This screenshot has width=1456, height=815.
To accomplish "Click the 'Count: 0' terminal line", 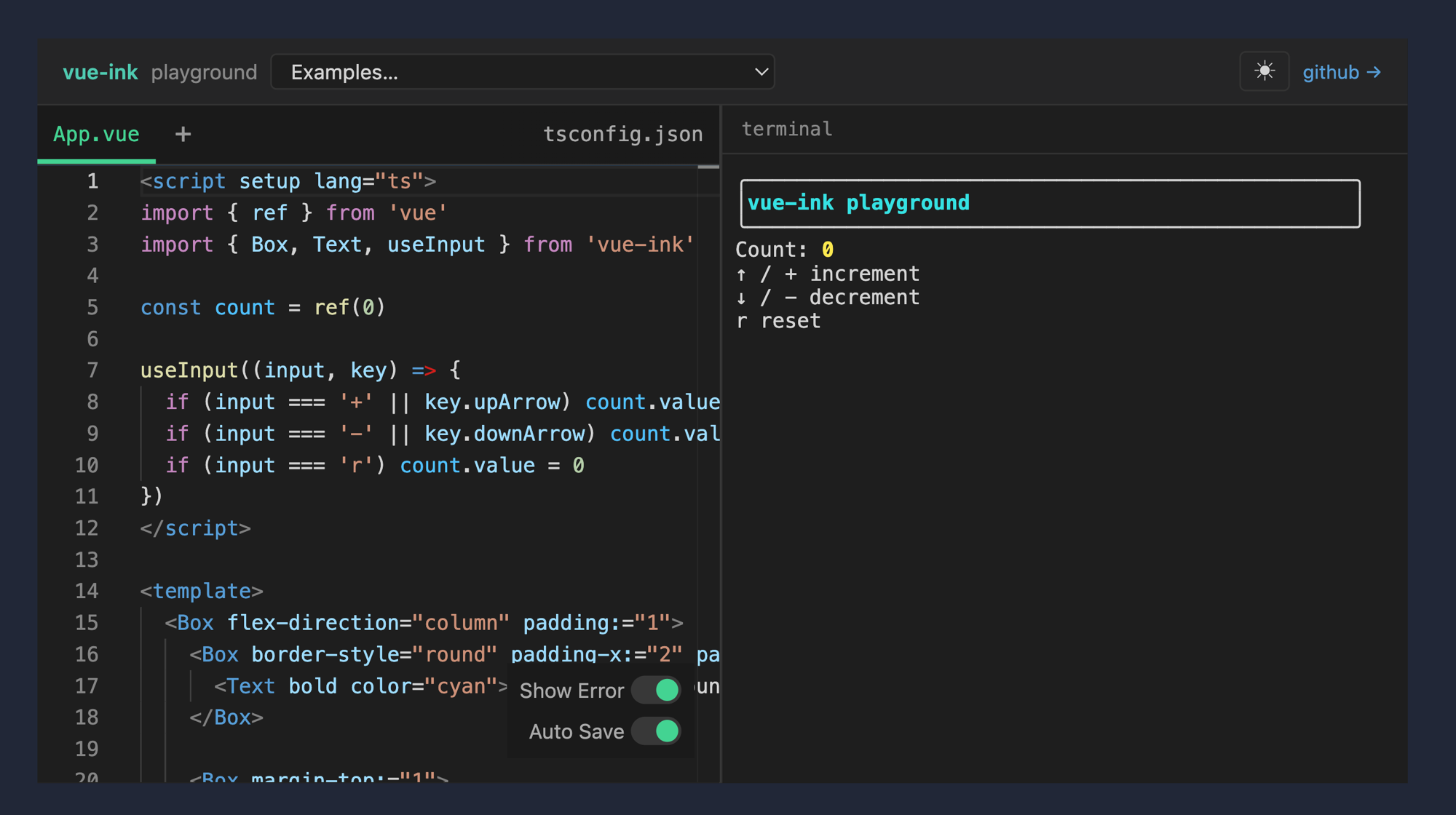I will pos(784,250).
